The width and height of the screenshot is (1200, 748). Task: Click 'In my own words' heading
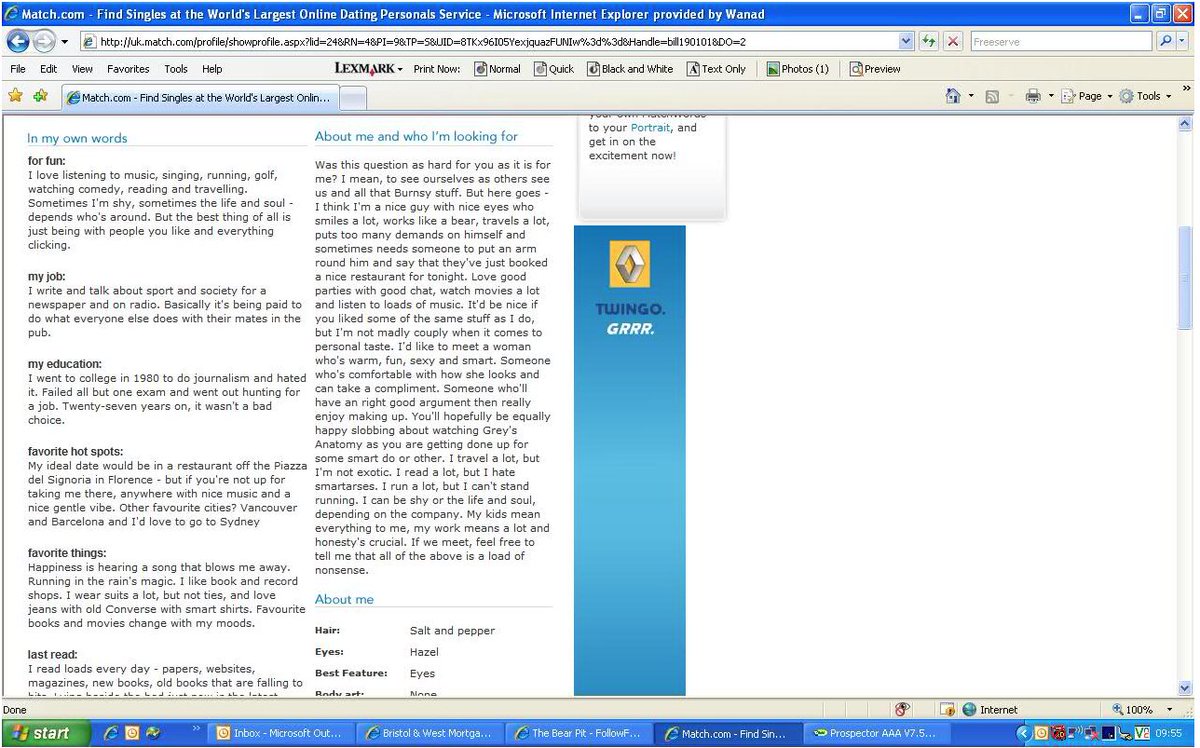pyautogui.click(x=77, y=139)
